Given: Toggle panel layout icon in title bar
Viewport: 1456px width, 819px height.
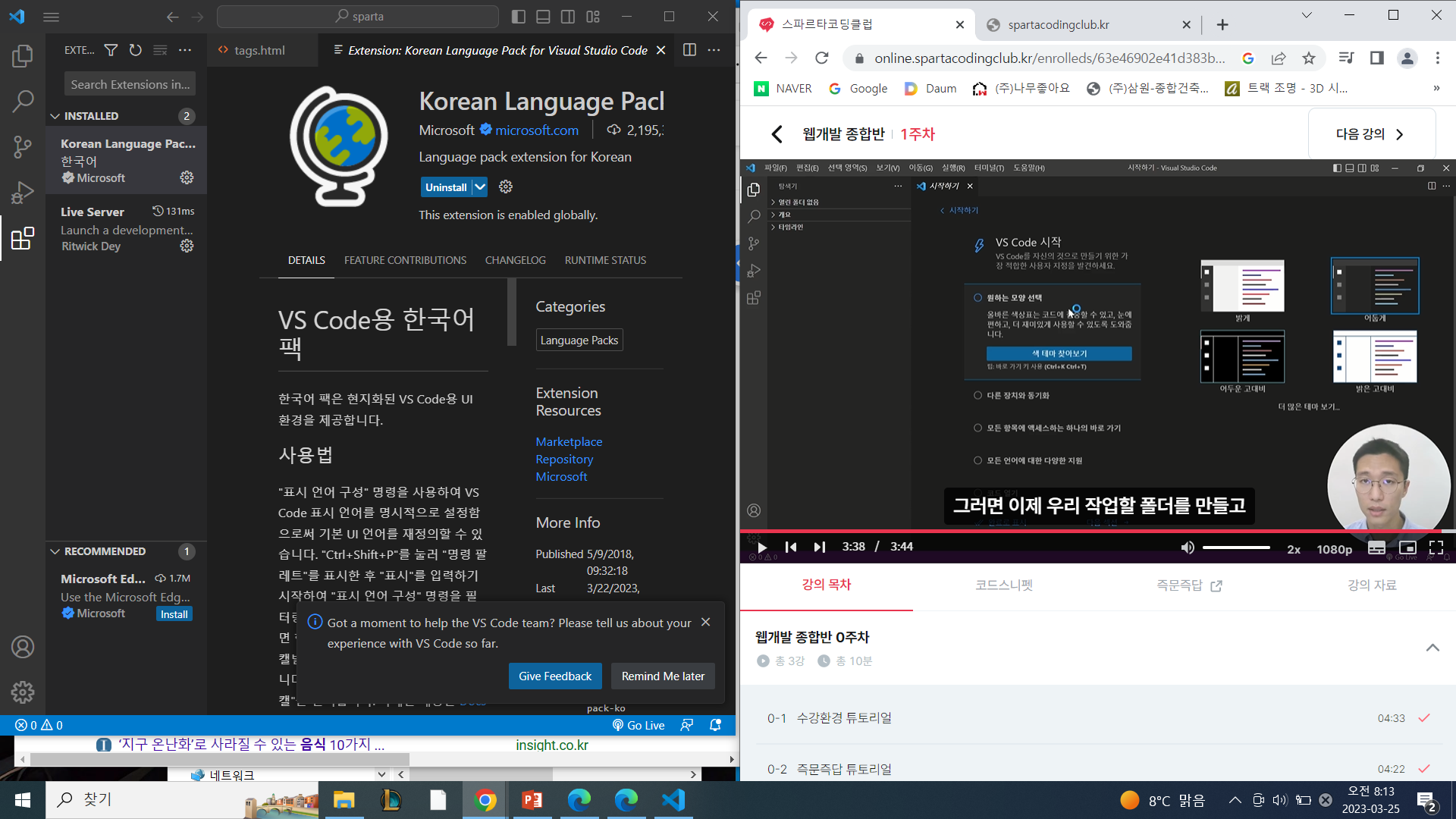Looking at the screenshot, I should [544, 17].
